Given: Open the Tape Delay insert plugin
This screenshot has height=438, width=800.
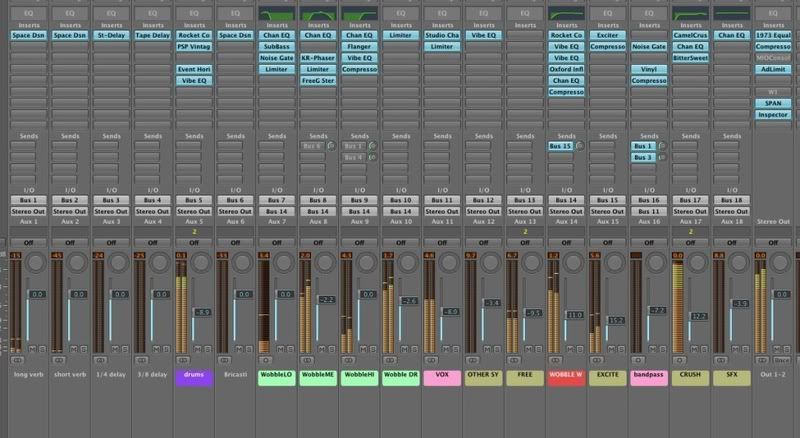Looking at the screenshot, I should (x=153, y=35).
